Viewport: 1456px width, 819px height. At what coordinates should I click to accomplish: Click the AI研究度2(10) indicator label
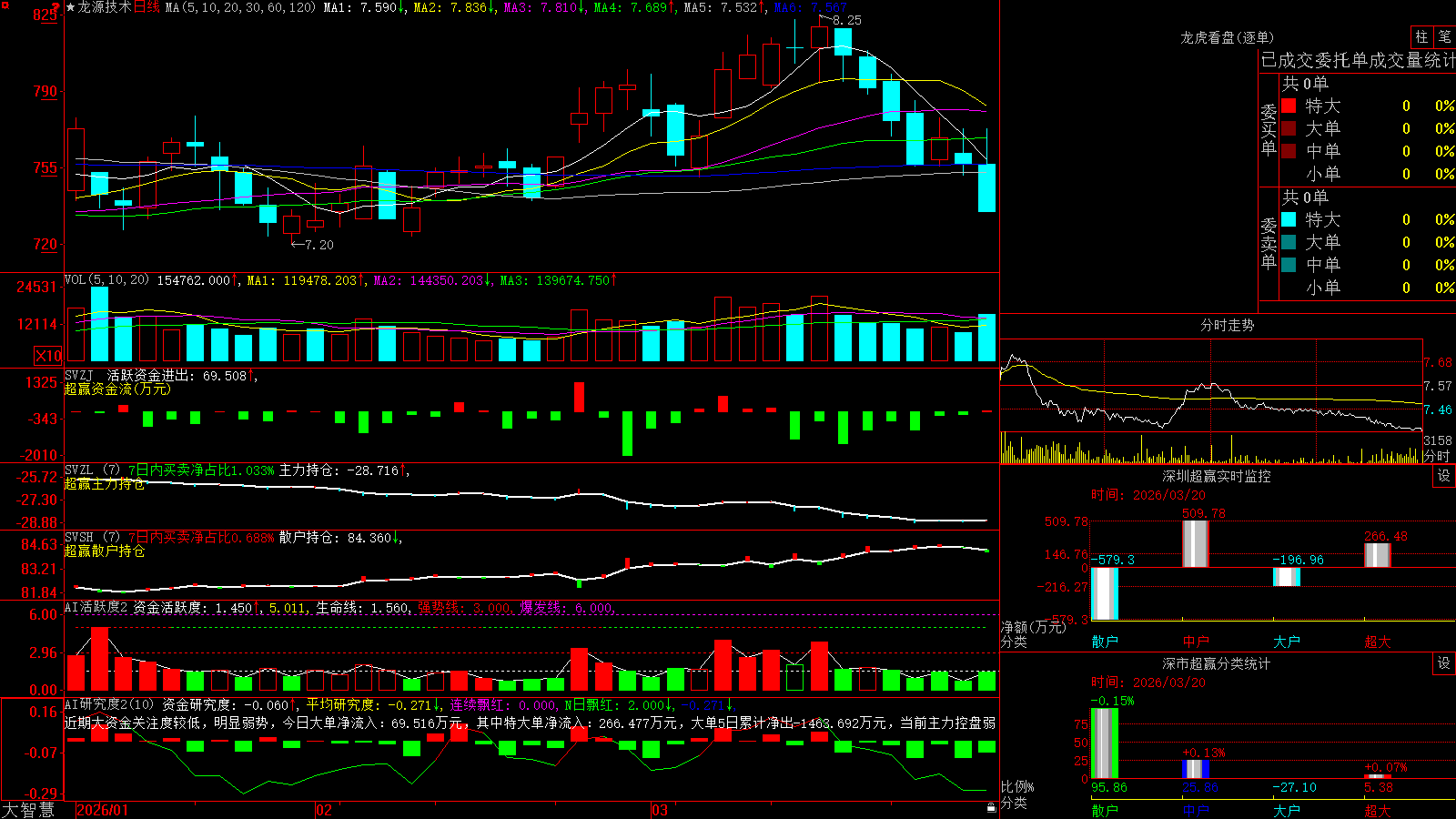(109, 704)
